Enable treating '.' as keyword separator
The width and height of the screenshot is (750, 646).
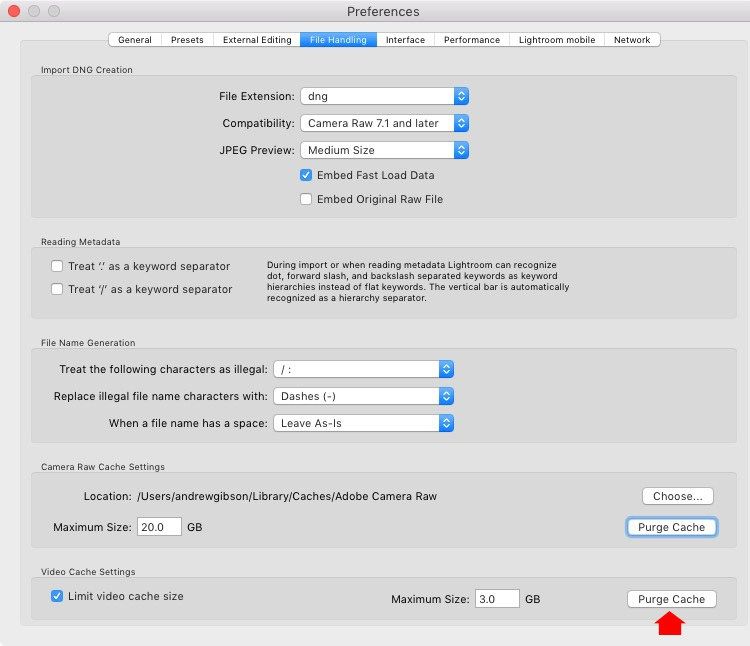[57, 266]
